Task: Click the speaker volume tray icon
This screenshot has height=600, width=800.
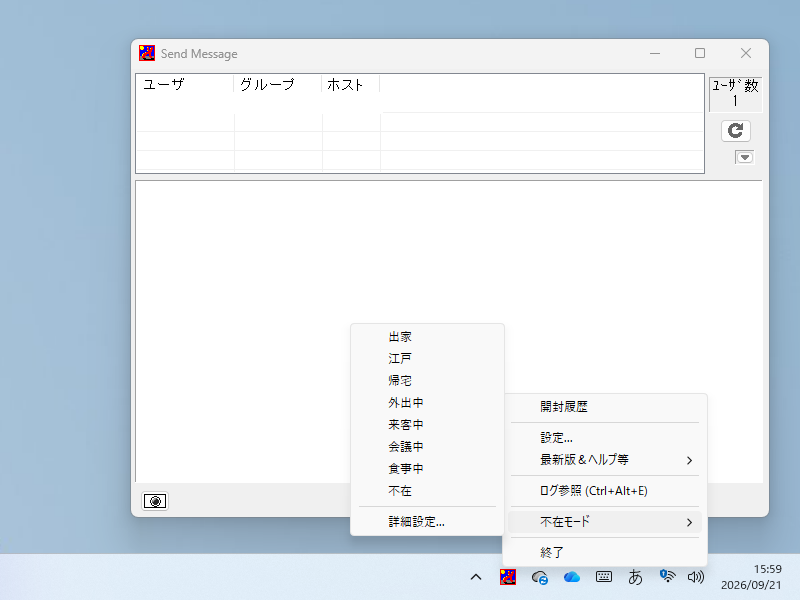Action: point(695,577)
